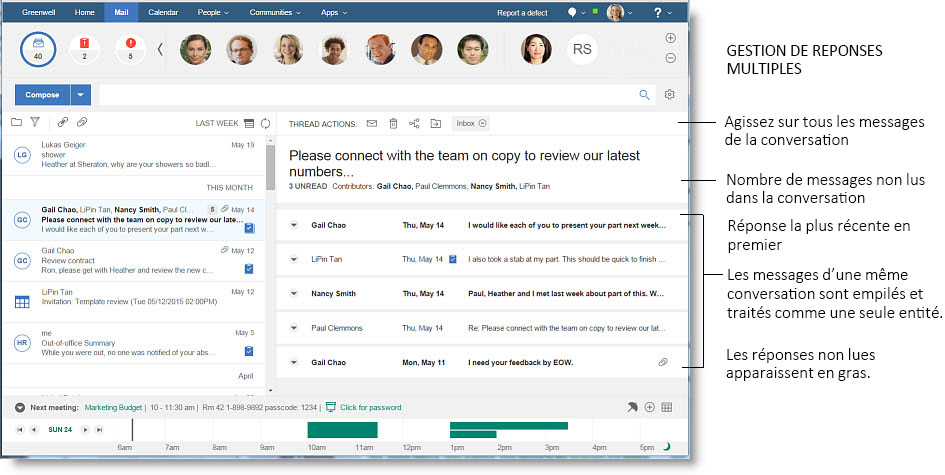Expand Nancy Smith's message in thread
Viewport: 945px width, 475px height.
click(x=294, y=294)
